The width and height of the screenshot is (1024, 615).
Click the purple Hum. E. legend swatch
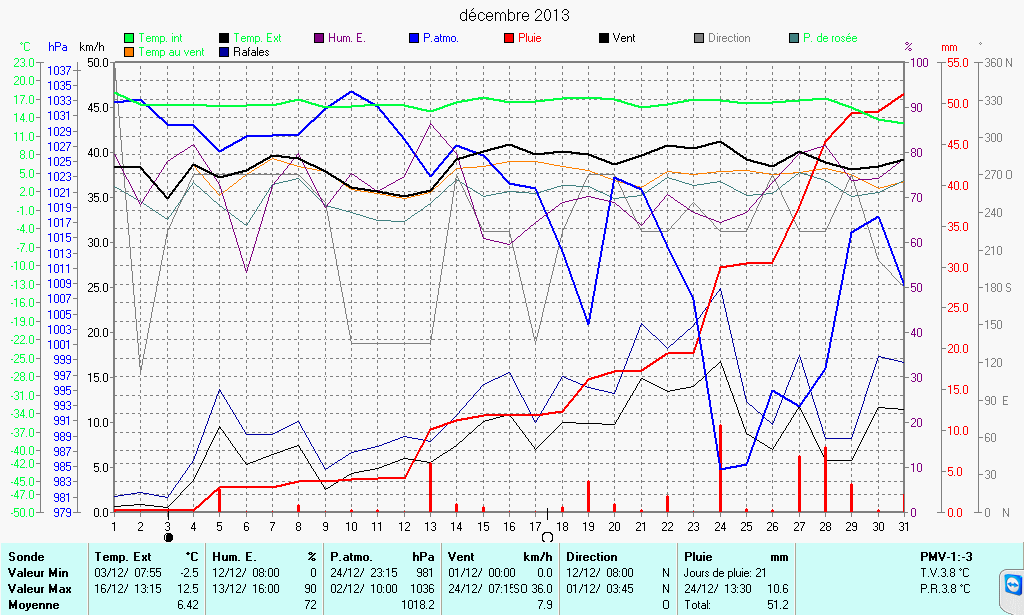pyautogui.click(x=319, y=38)
